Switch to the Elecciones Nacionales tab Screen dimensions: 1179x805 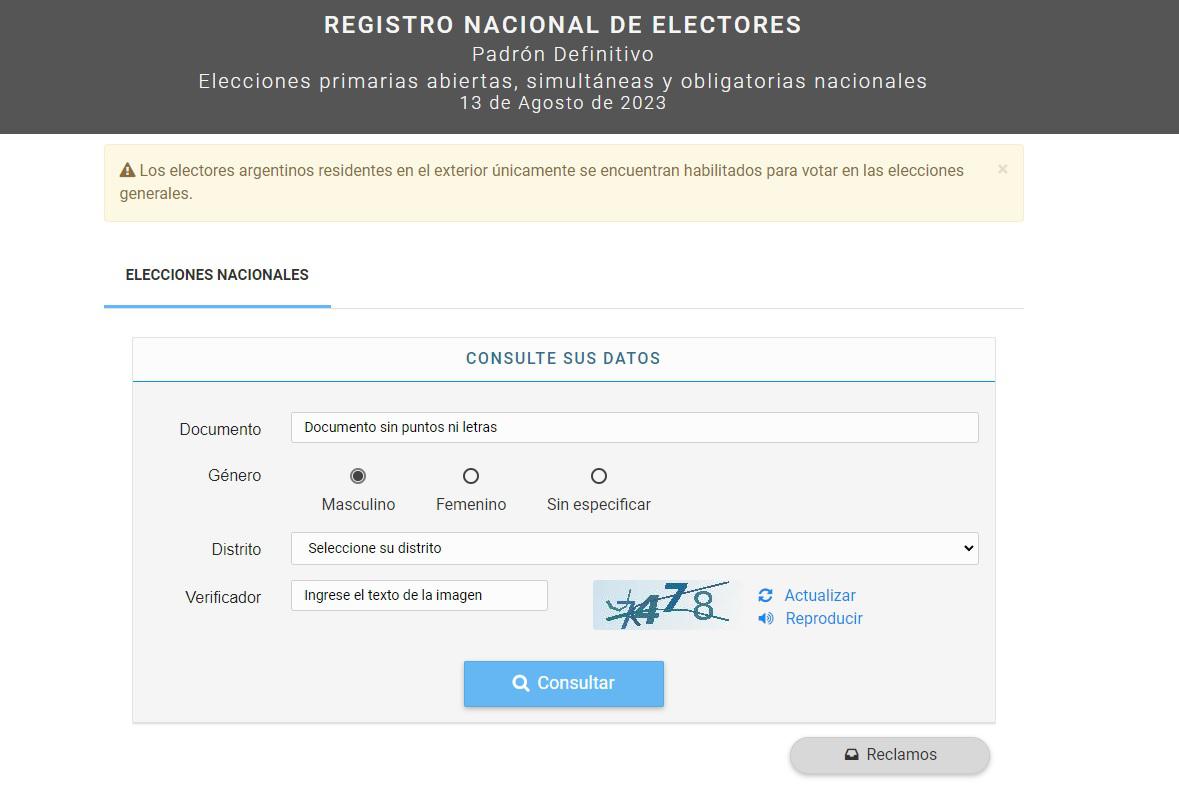217,275
